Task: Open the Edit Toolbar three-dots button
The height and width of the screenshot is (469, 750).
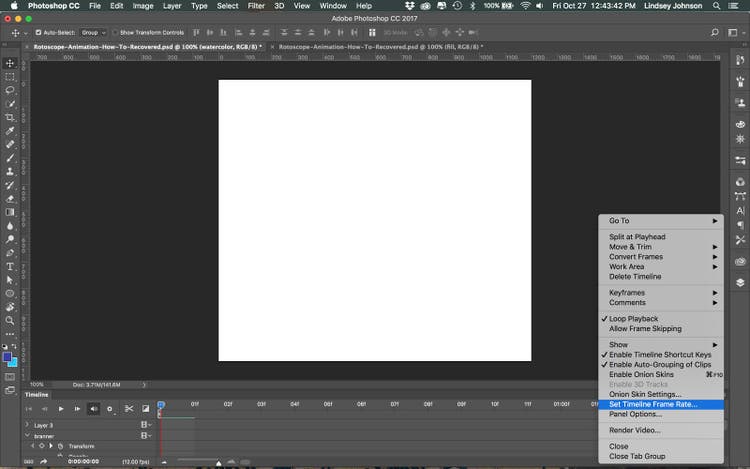Action: 10,334
